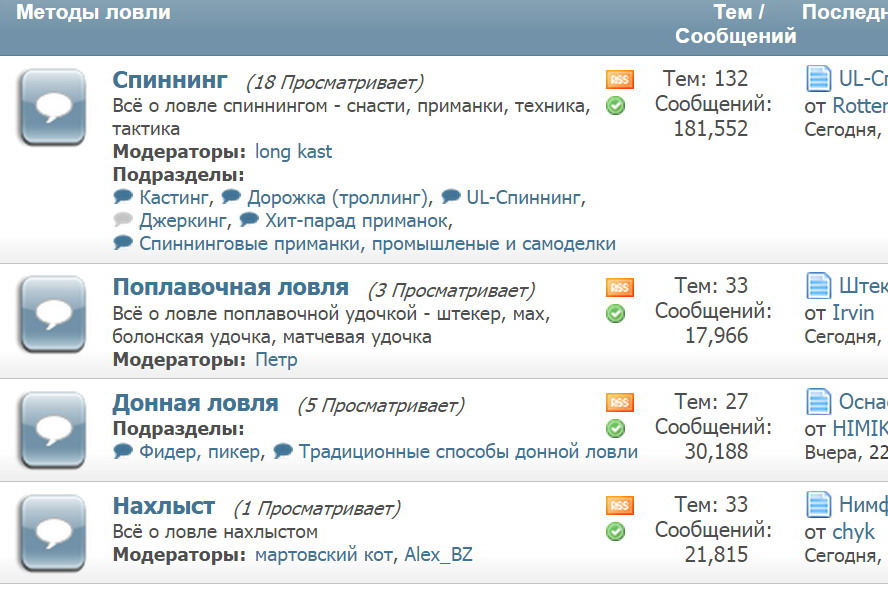
Task: Click the speech bubble forum icon beside Спиннинг
Action: (52, 107)
